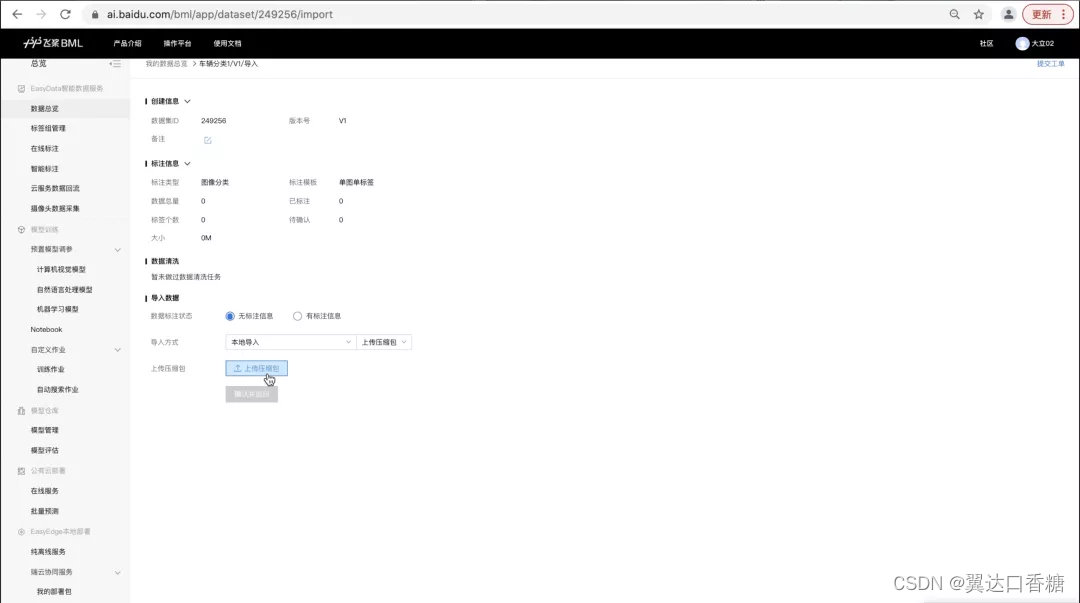Collapse the 创建信息 section chevron
This screenshot has width=1080, height=603.
pyautogui.click(x=187, y=101)
